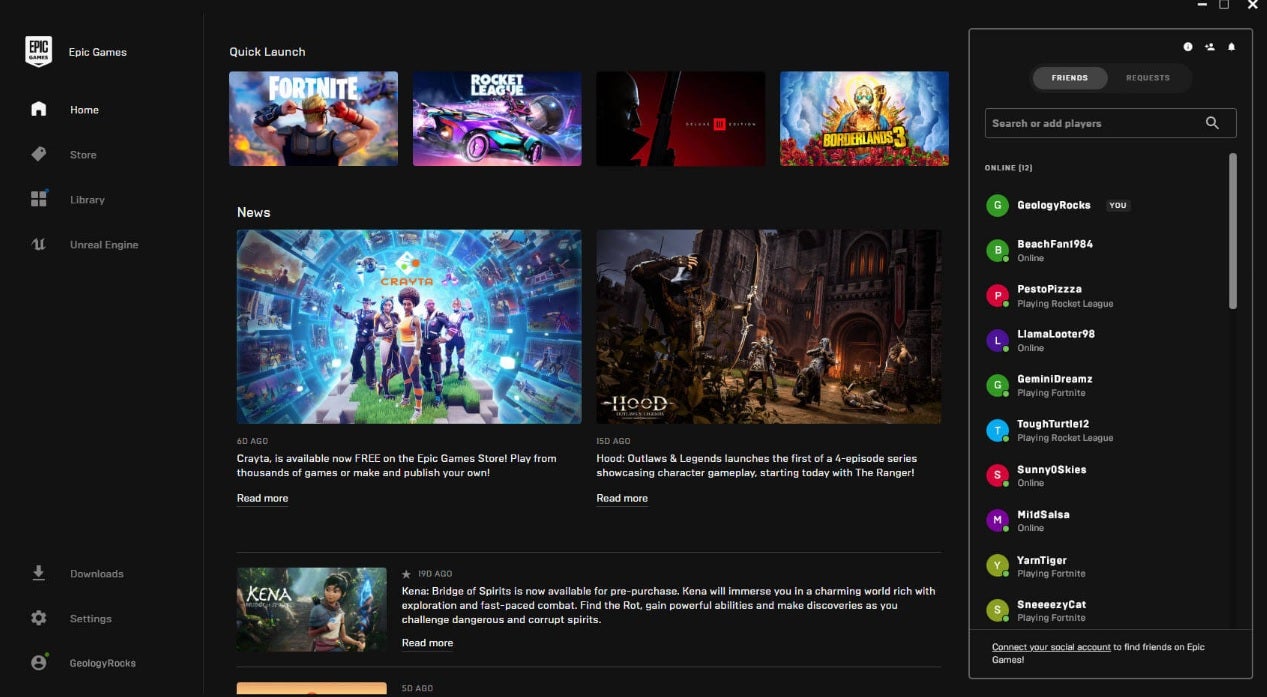1267x697 pixels.
Task: Open the Home menu item
Action: pyautogui.click(x=84, y=110)
